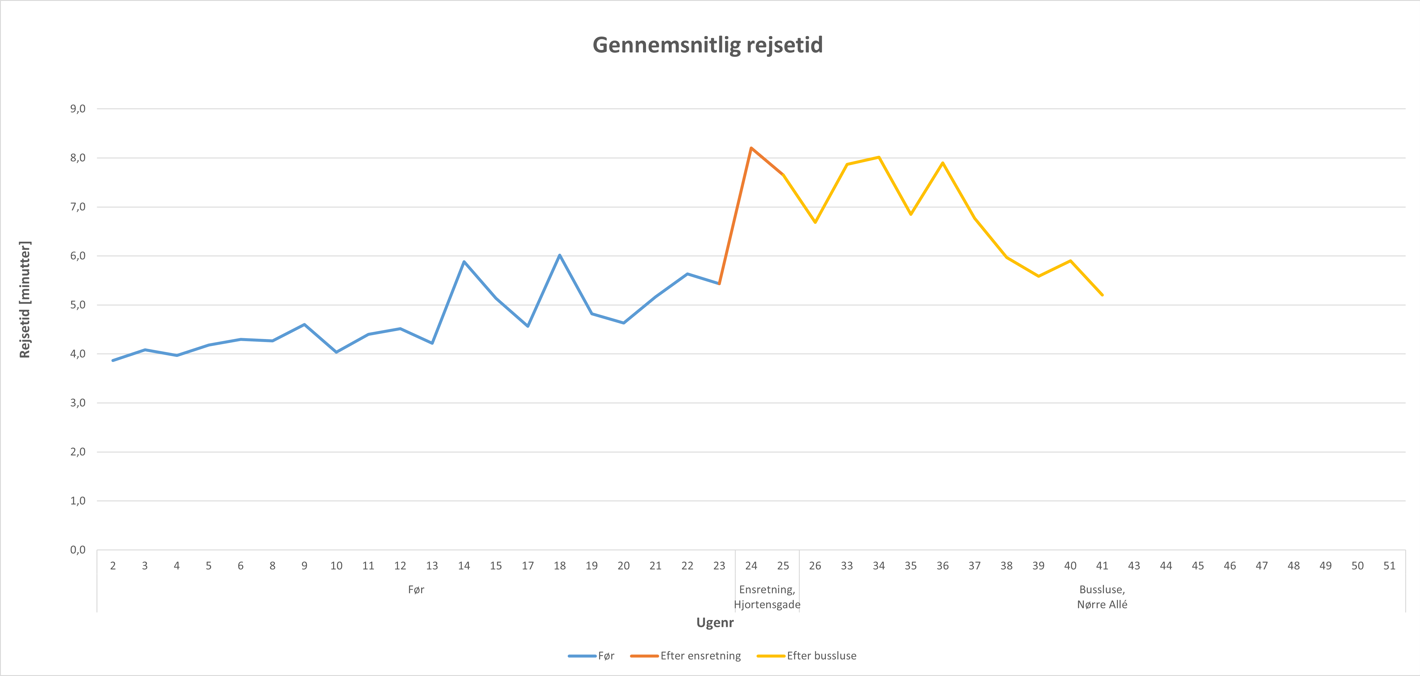This screenshot has width=1420, height=676.
Task: Click week number 2 on the horizontal axis
Action: 113,566
